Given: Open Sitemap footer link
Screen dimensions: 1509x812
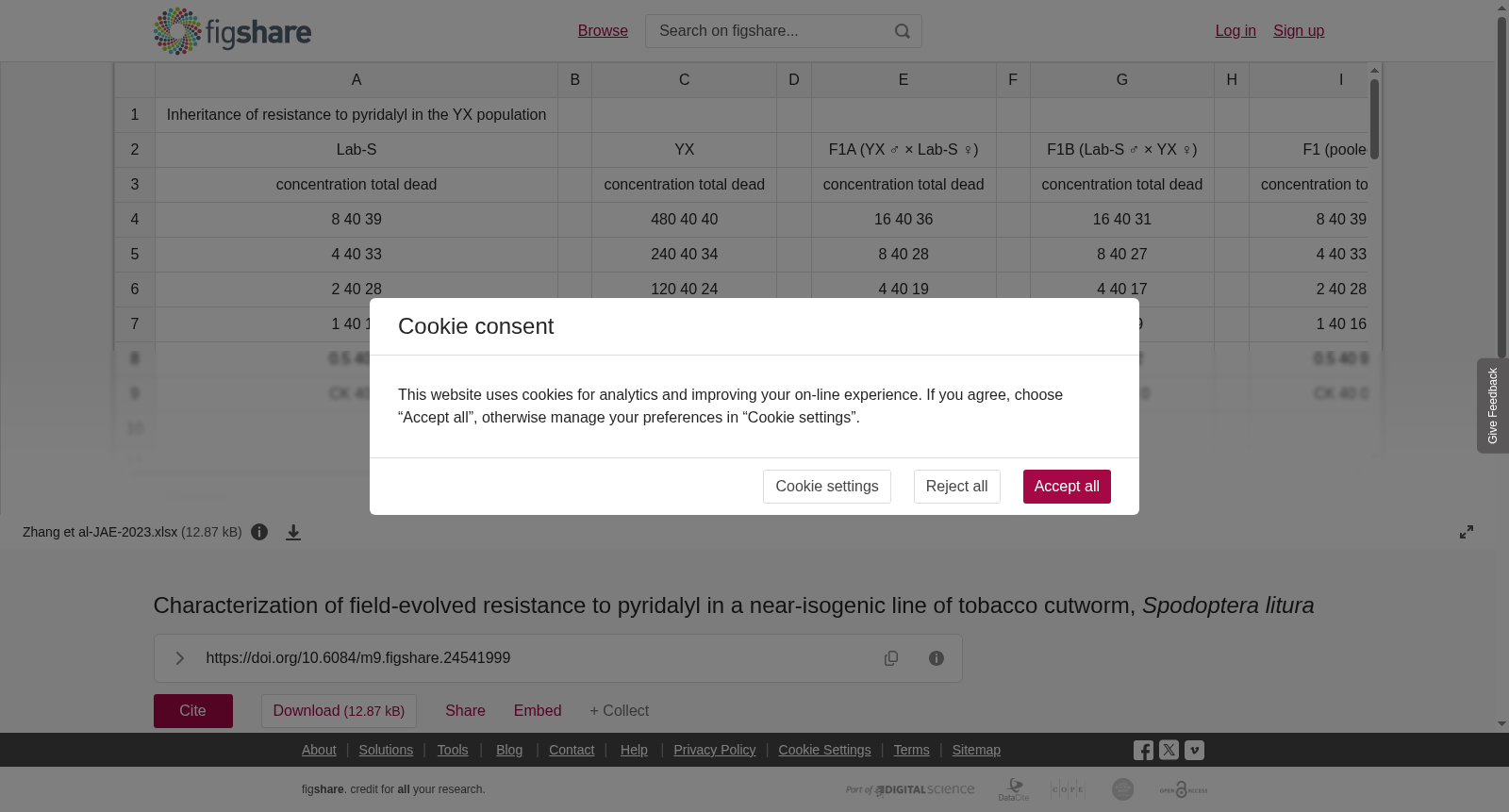Looking at the screenshot, I should pos(976,750).
